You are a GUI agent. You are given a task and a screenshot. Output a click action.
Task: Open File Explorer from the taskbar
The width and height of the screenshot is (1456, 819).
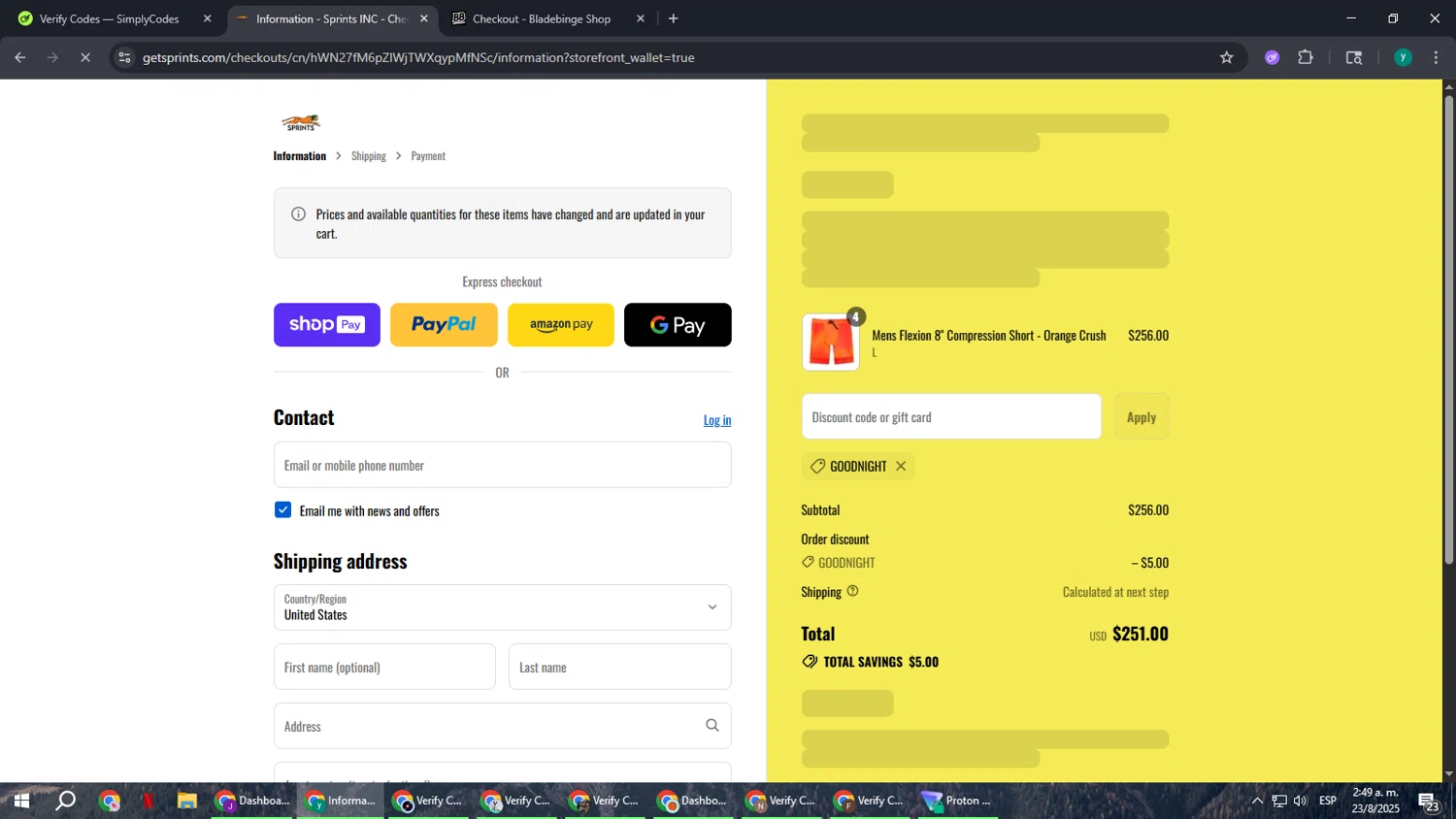point(187,801)
